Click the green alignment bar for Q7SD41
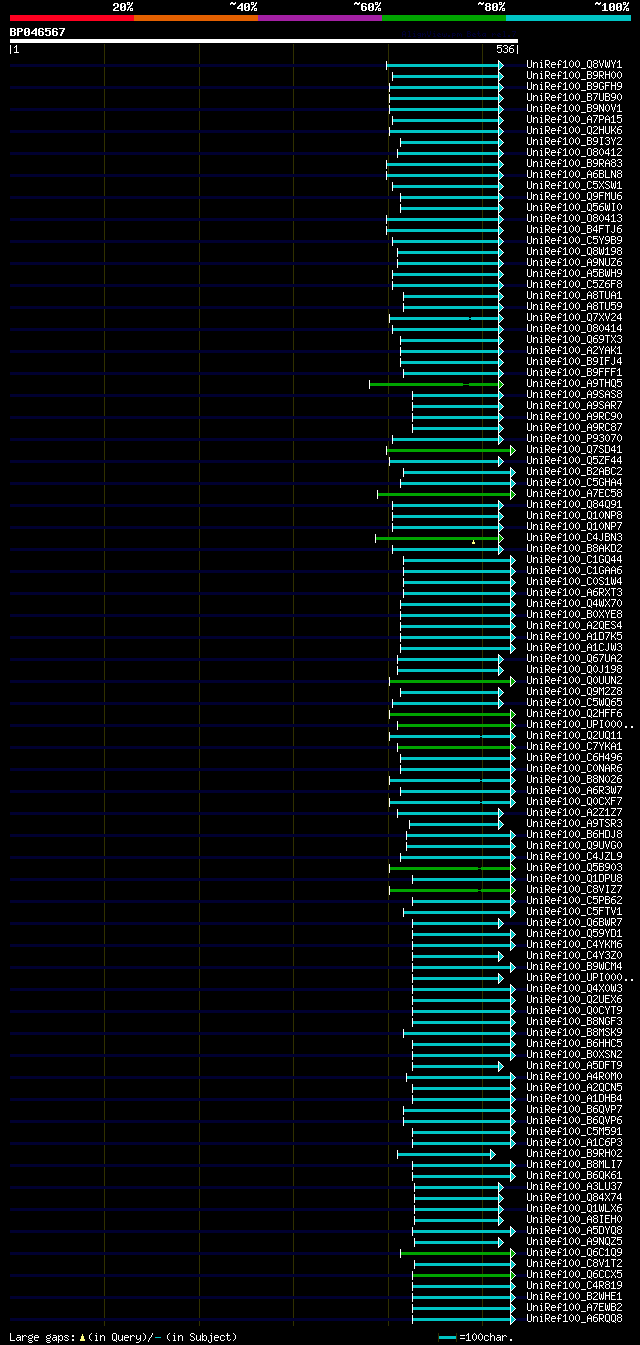Screen dimensions: 640x1345 [x=451, y=450]
